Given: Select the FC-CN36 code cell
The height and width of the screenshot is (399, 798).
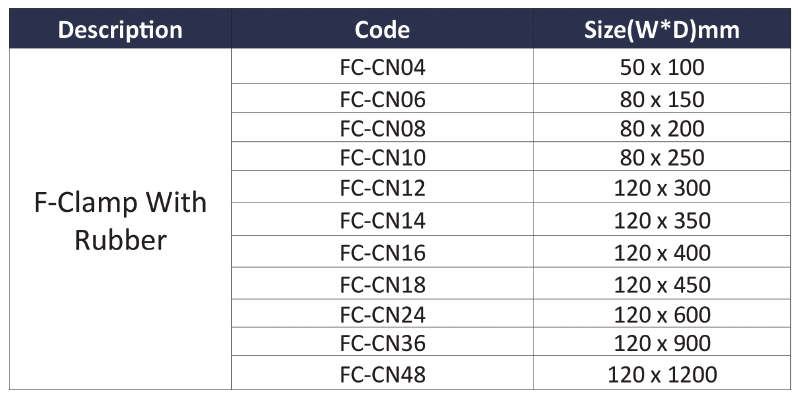Looking at the screenshot, I should pyautogui.click(x=382, y=343).
